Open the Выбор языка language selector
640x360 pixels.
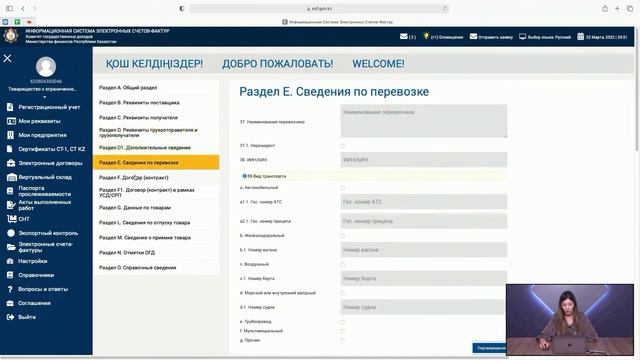(545, 37)
